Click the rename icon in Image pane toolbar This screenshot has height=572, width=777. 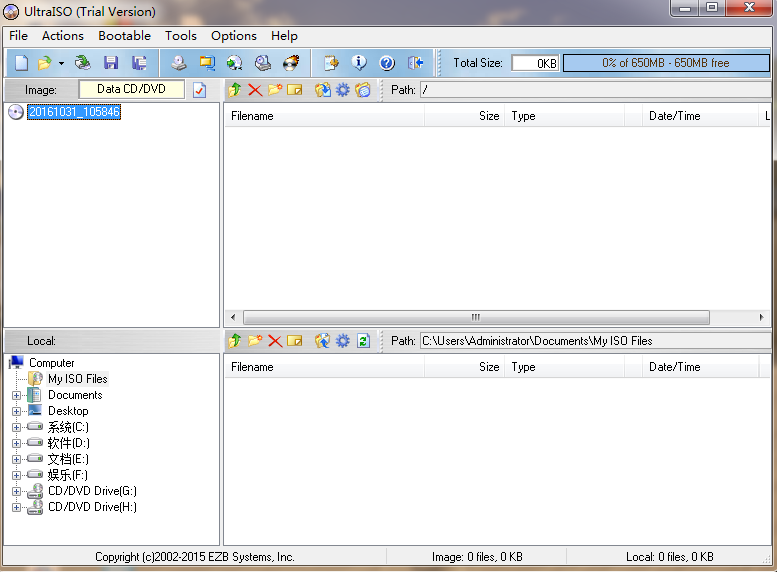tap(295, 90)
